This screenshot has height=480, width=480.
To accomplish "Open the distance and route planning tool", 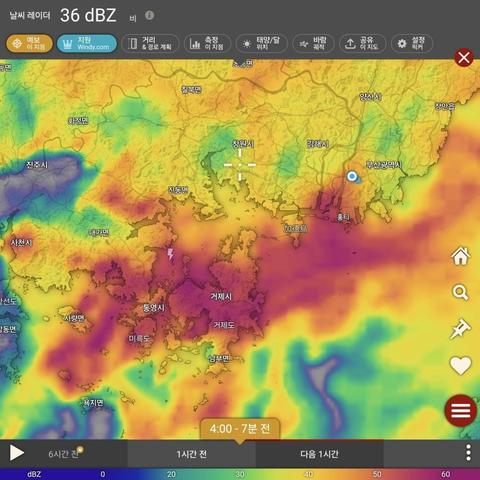I will (x=150, y=43).
